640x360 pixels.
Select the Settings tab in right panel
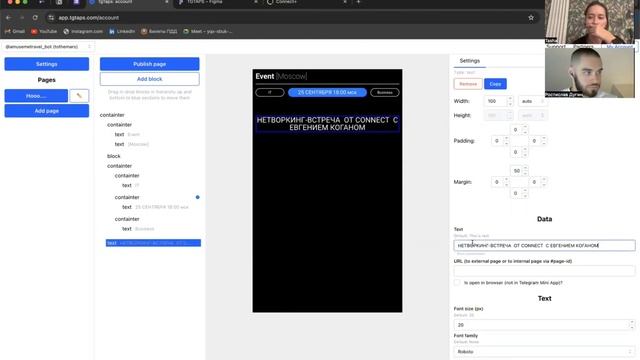pyautogui.click(x=469, y=61)
